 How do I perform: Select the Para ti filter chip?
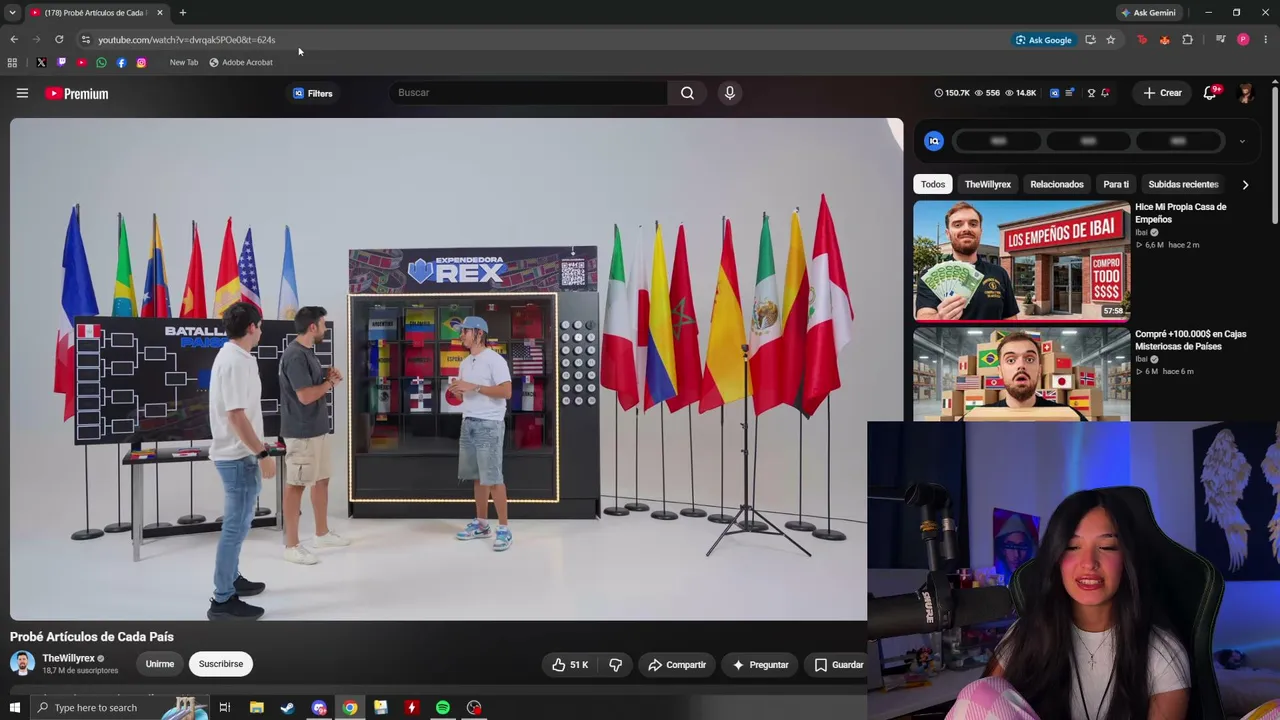click(1116, 184)
